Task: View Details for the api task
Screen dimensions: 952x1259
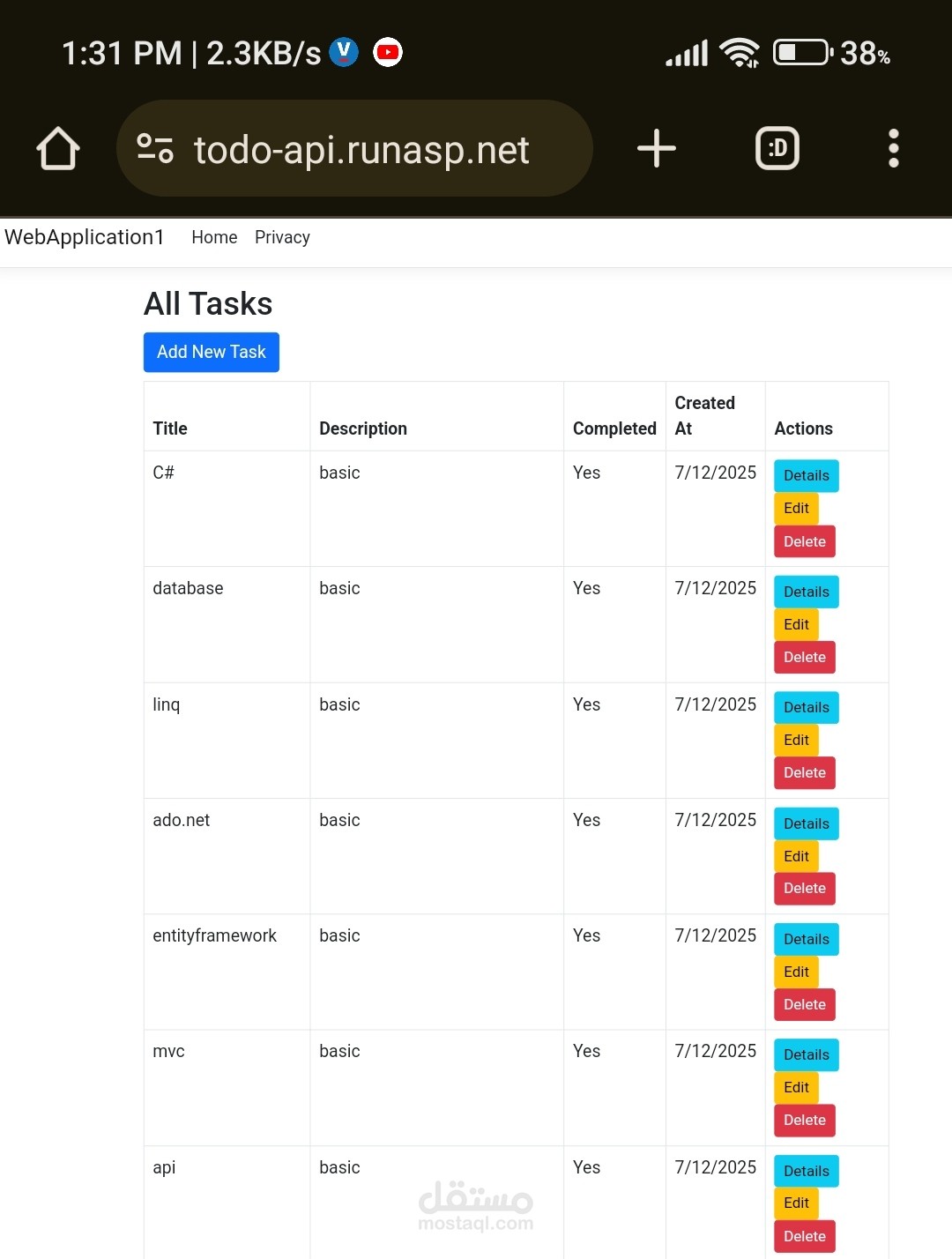Action: (x=807, y=1171)
